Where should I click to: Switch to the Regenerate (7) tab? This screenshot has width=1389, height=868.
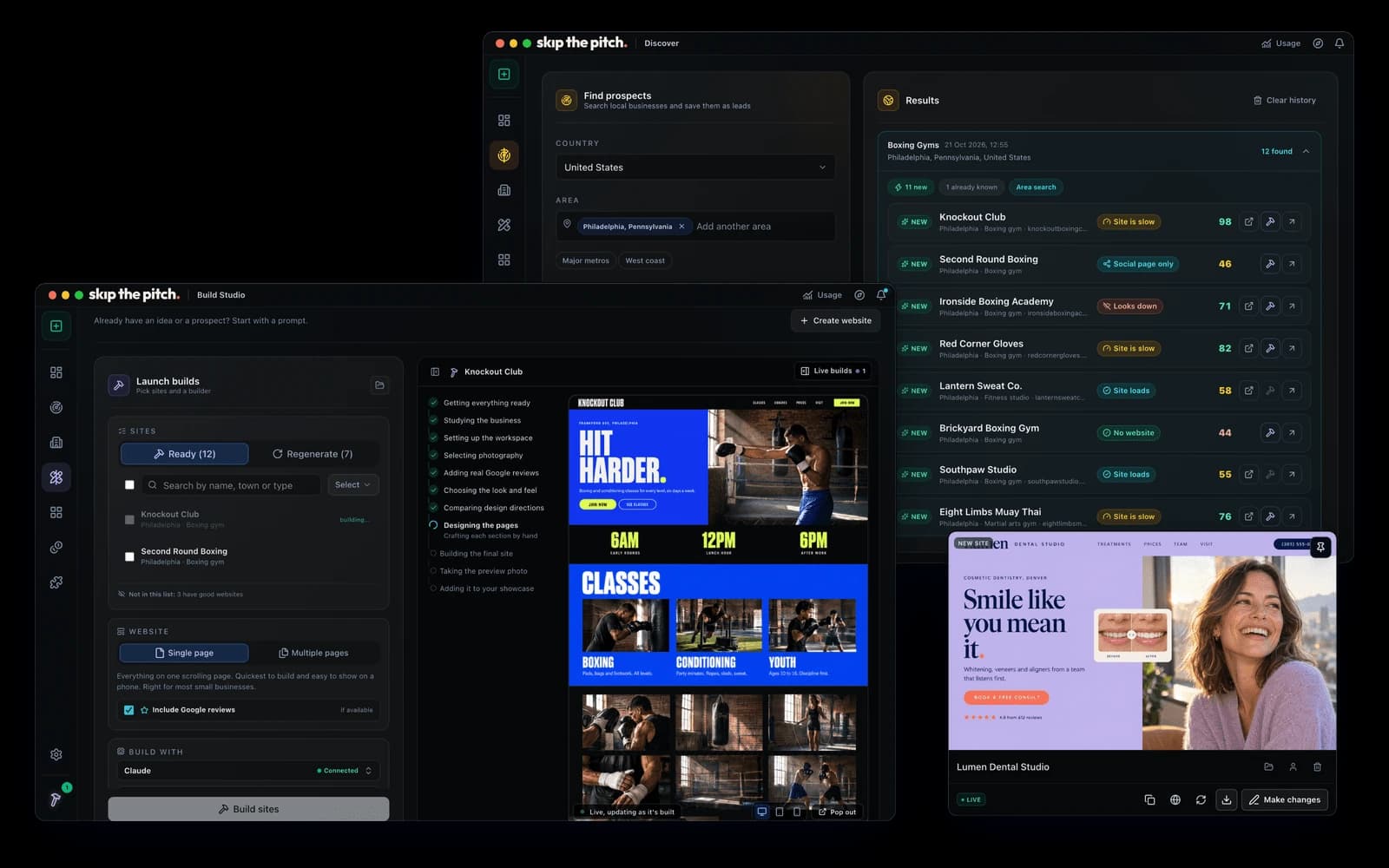coord(313,454)
